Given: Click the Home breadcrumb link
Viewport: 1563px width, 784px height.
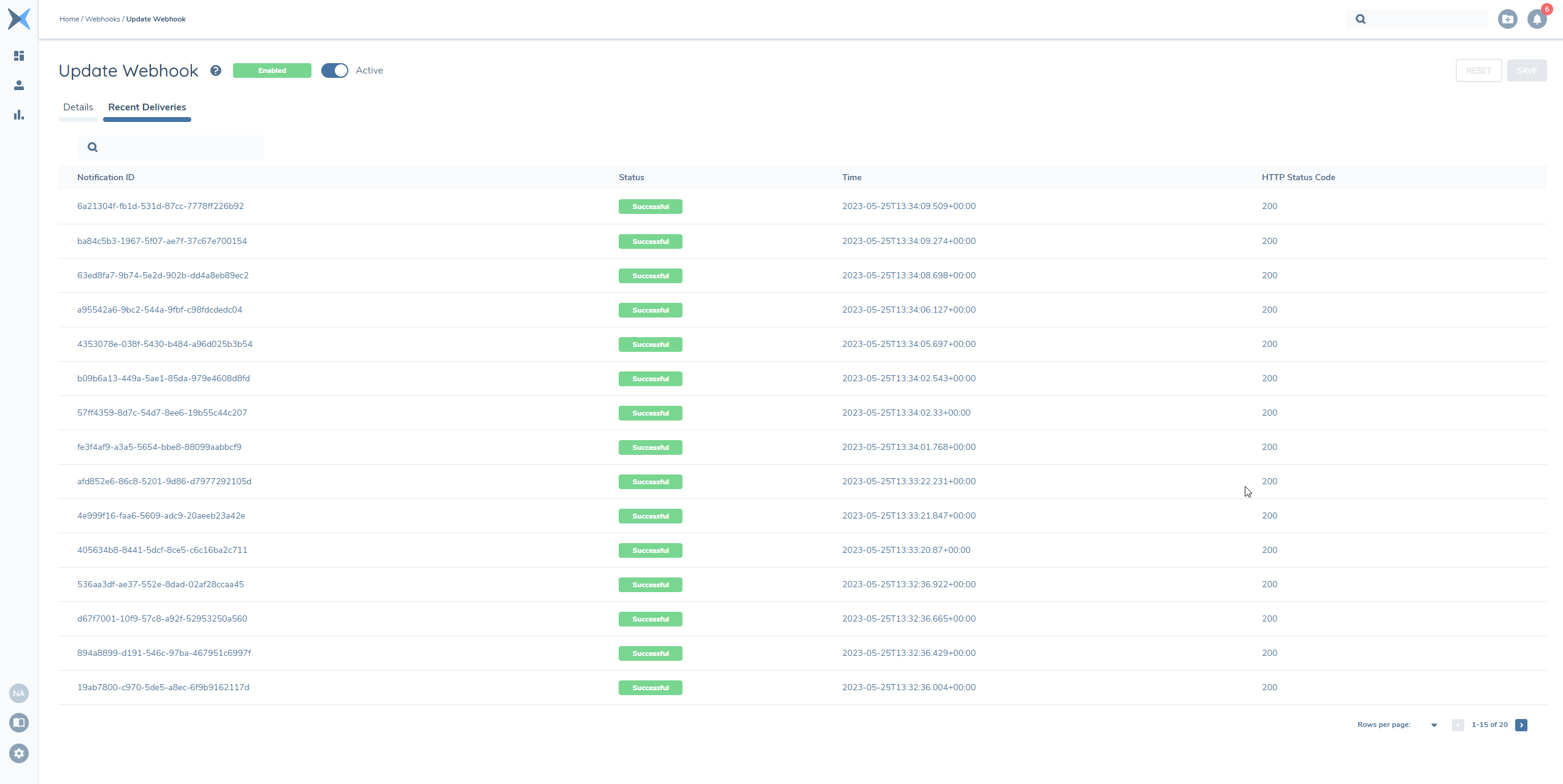Looking at the screenshot, I should pos(69,19).
